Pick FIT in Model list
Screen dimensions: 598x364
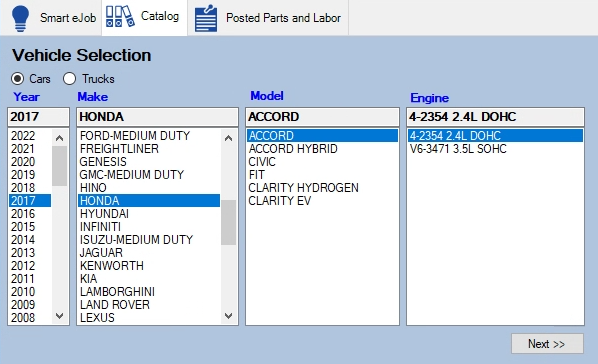click(x=322, y=175)
